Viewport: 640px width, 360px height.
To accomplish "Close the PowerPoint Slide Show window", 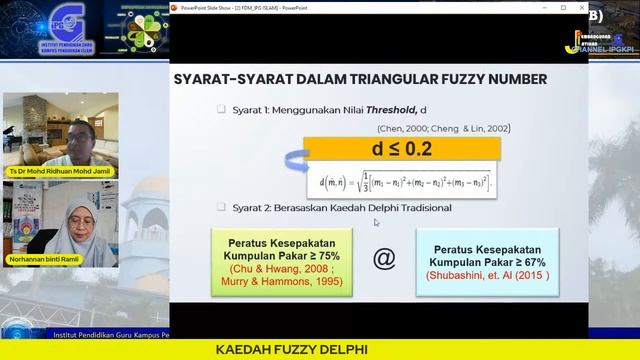I will click(x=582, y=8).
